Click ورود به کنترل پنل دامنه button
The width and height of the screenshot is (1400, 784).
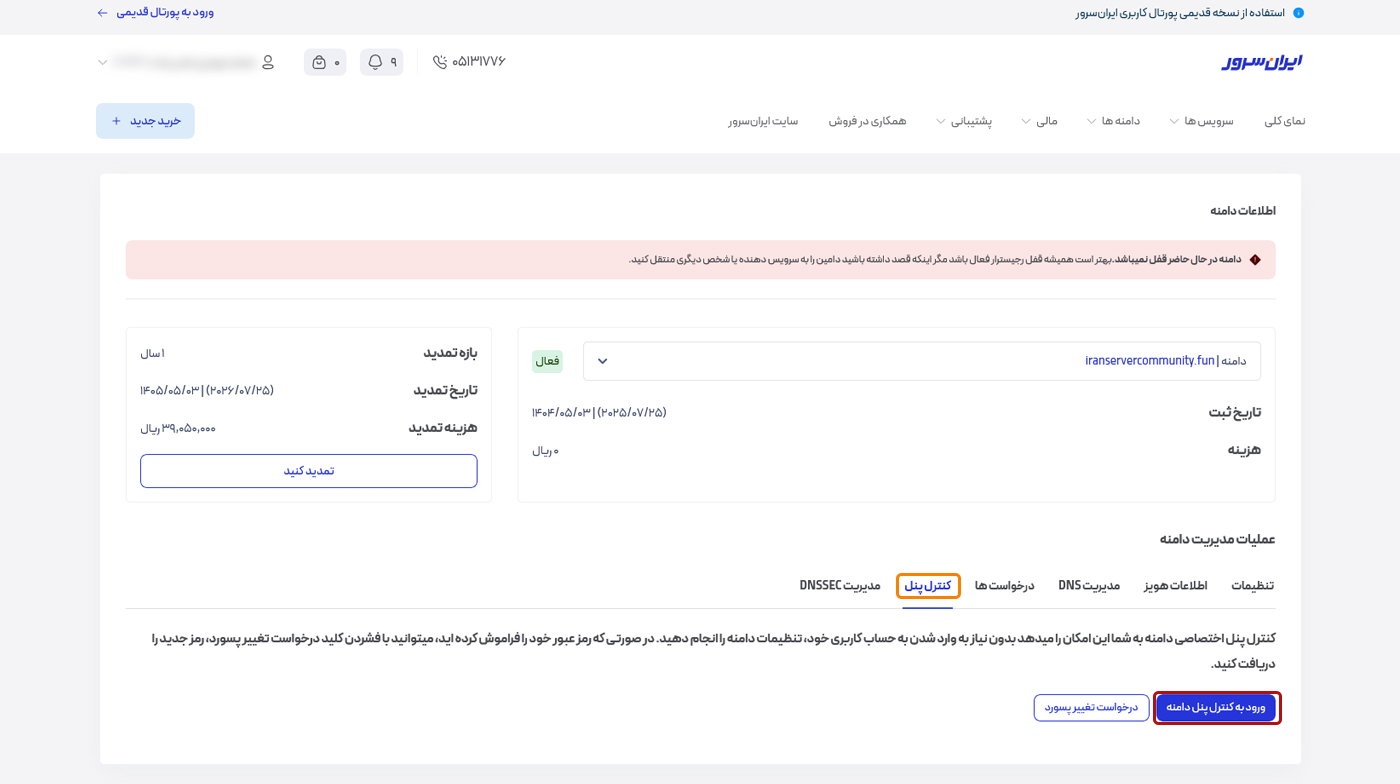point(1216,708)
